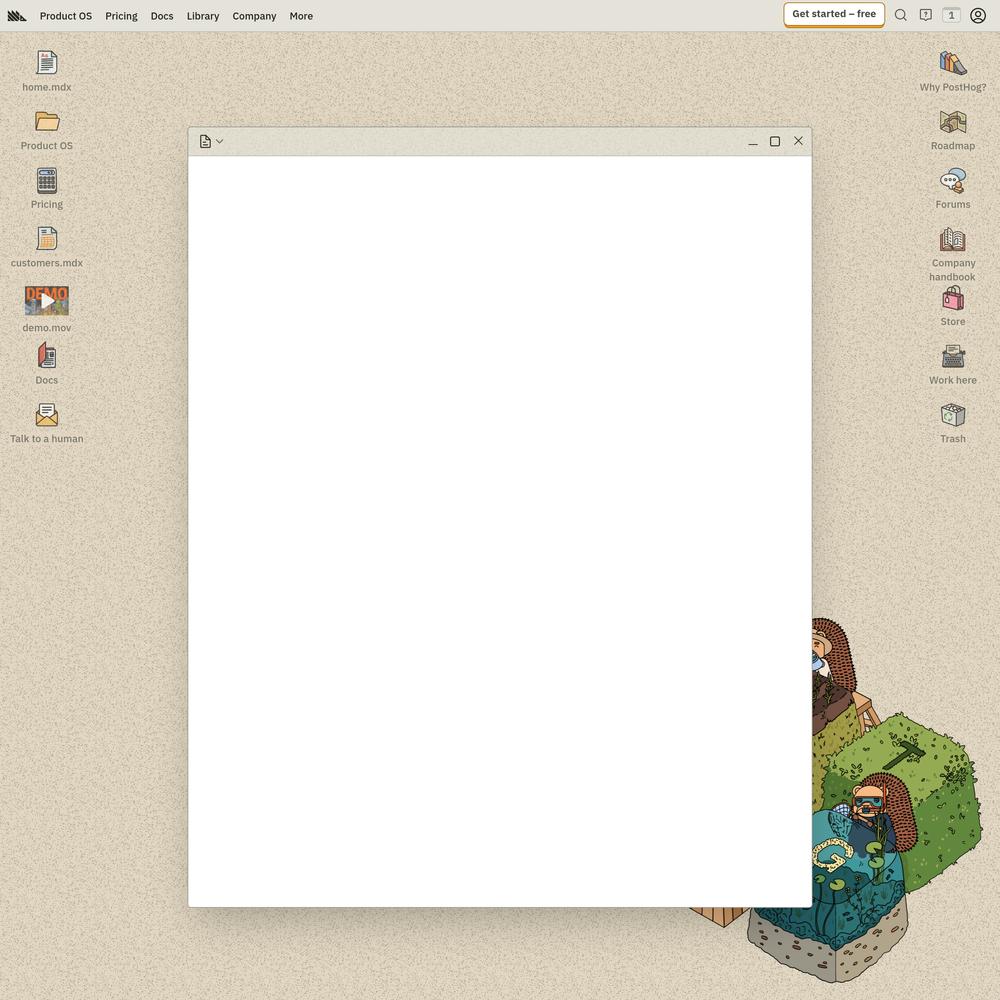Open search with the magnifier icon
The height and width of the screenshot is (1000, 1000).
coord(901,15)
